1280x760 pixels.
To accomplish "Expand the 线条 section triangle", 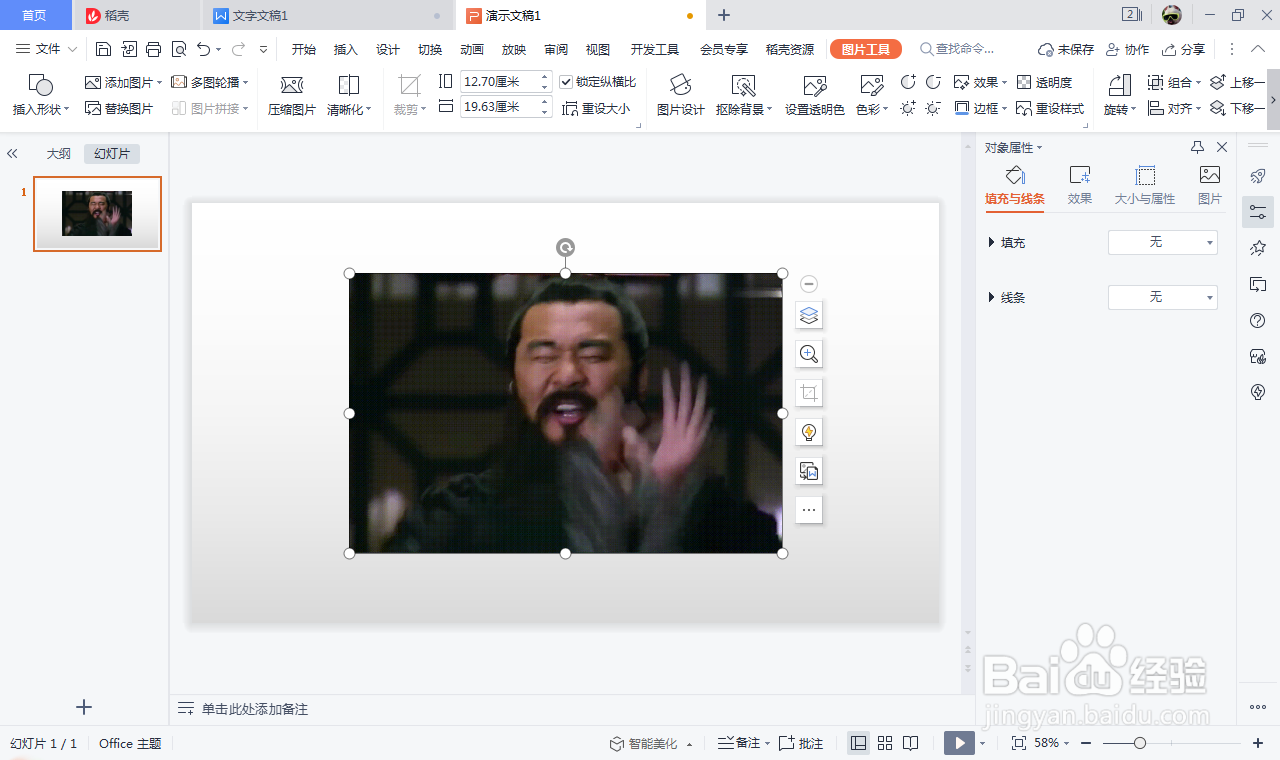I will tap(991, 297).
